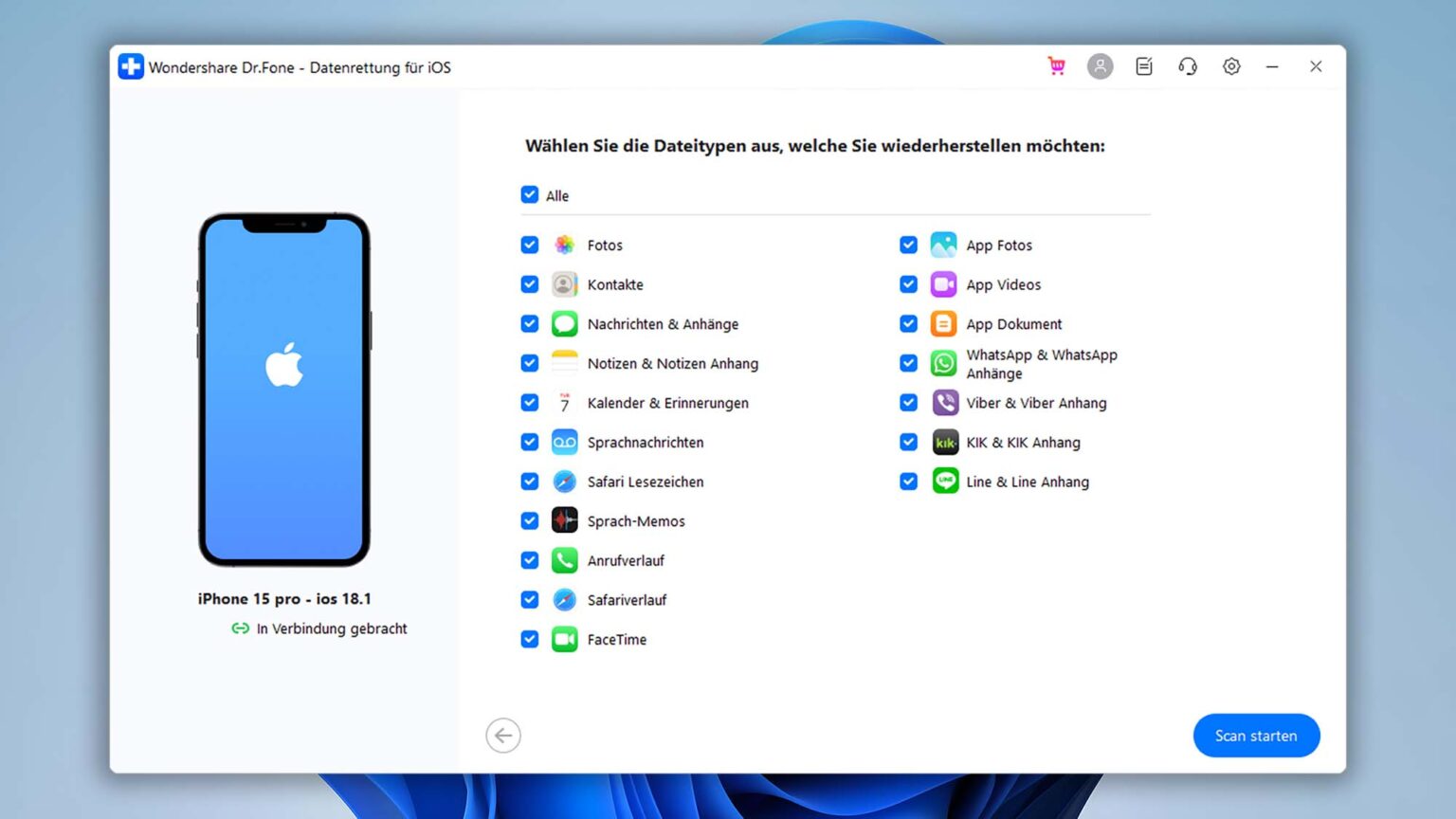Toggle the Safariverlauf checkbox
1456x819 pixels.
530,600
